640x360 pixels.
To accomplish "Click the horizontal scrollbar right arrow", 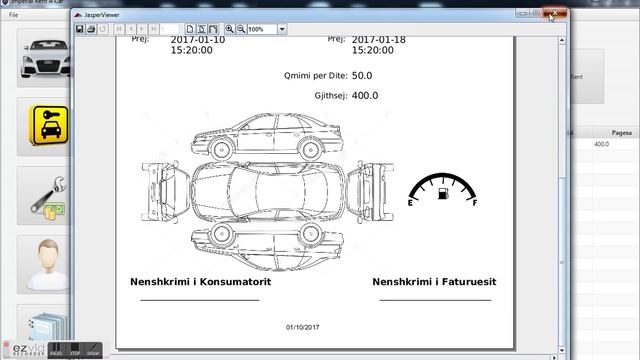I will [x=554, y=358].
